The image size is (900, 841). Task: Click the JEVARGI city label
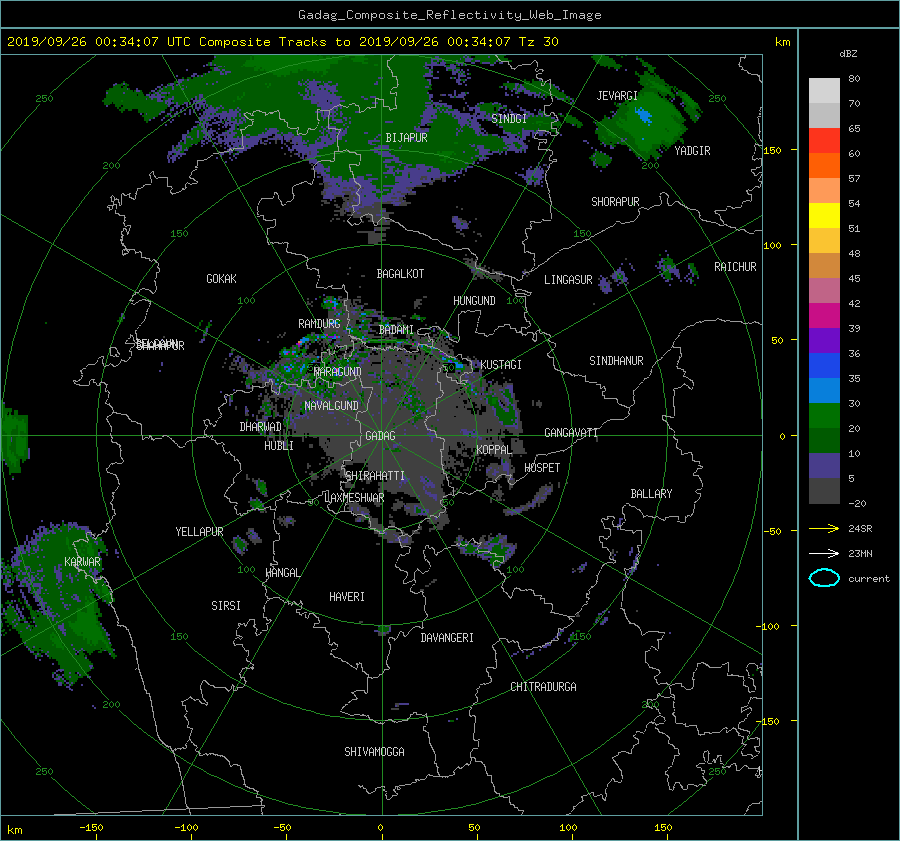click(617, 96)
